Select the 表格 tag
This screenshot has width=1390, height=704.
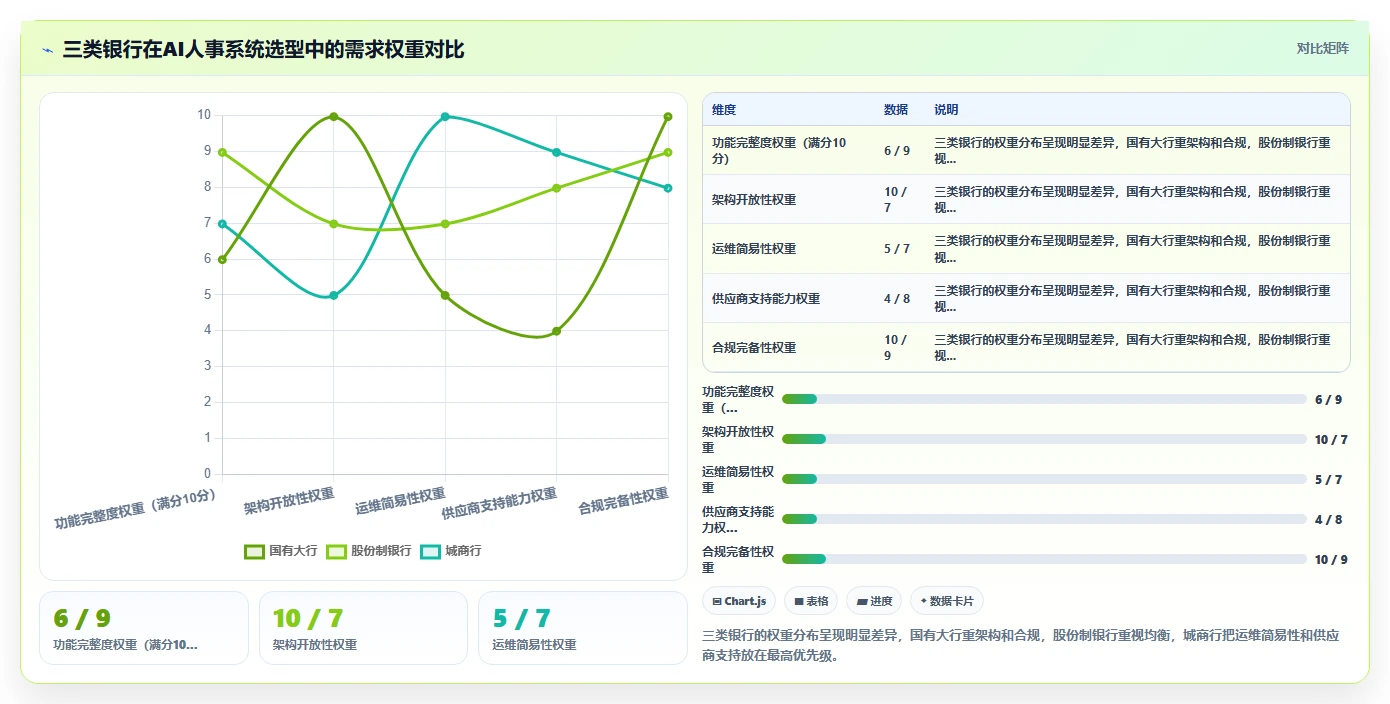pos(811,601)
